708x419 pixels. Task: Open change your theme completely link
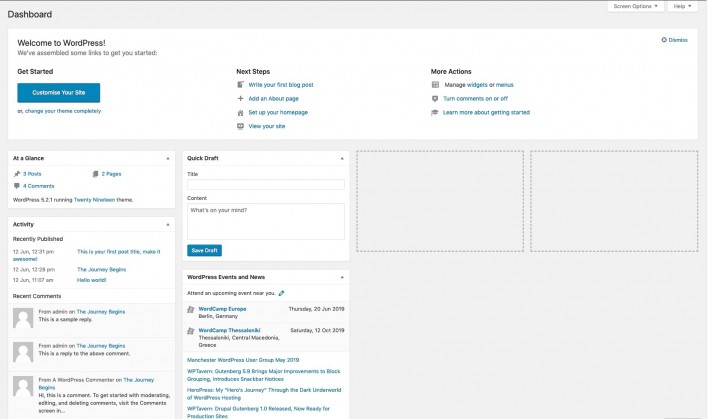click(63, 111)
